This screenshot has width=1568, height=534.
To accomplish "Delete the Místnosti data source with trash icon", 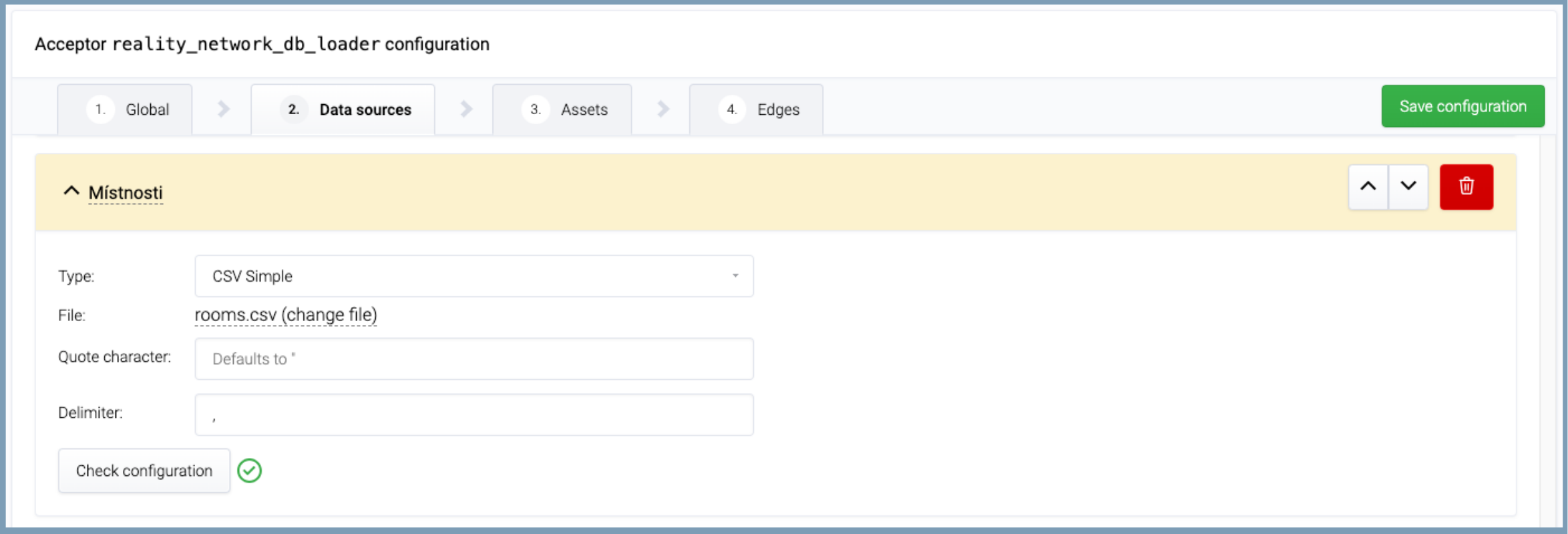I will [x=1466, y=187].
